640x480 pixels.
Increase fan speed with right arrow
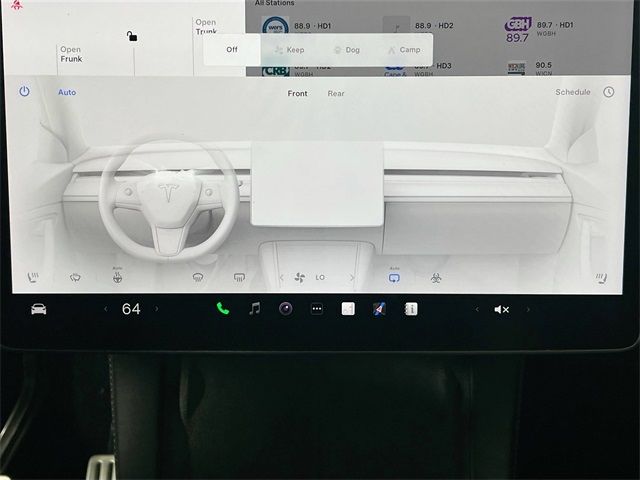(x=352, y=278)
